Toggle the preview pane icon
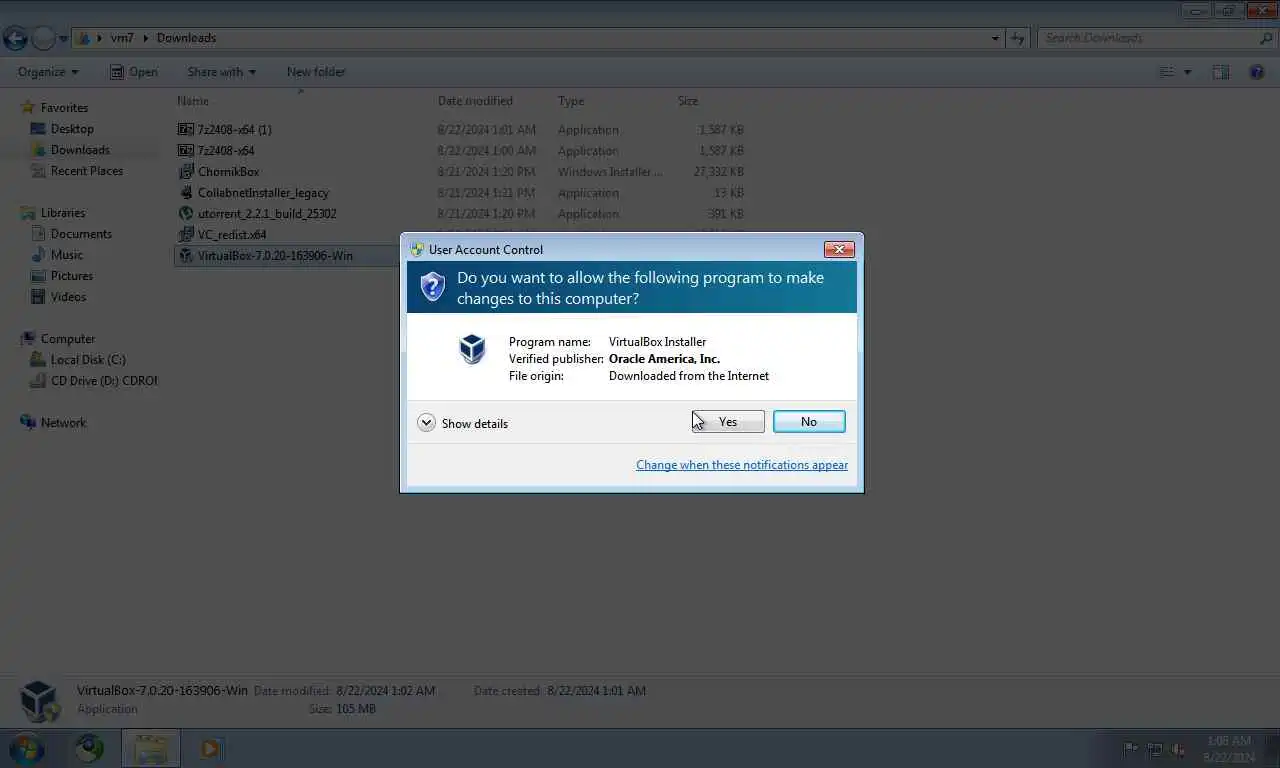The width and height of the screenshot is (1280, 768). pyautogui.click(x=1221, y=72)
